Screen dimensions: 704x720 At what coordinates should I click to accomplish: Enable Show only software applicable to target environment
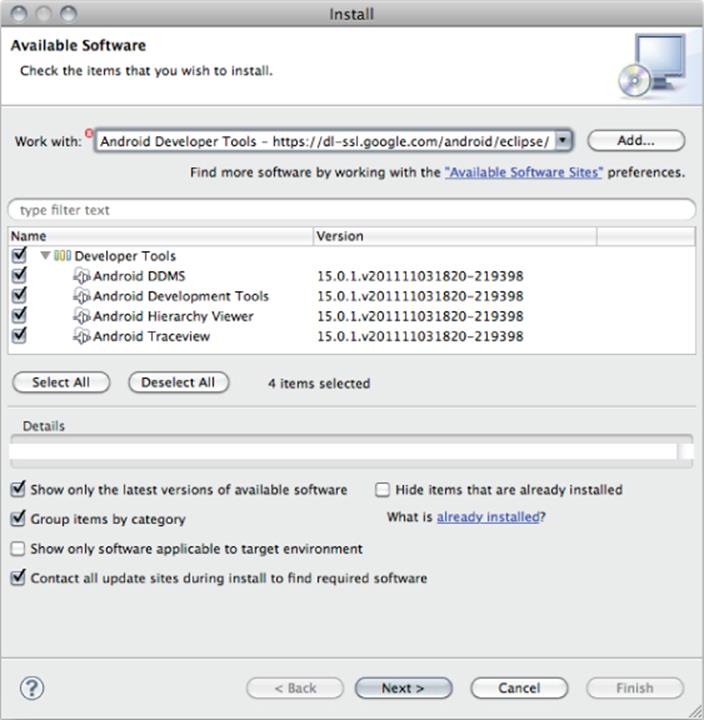tap(18, 549)
